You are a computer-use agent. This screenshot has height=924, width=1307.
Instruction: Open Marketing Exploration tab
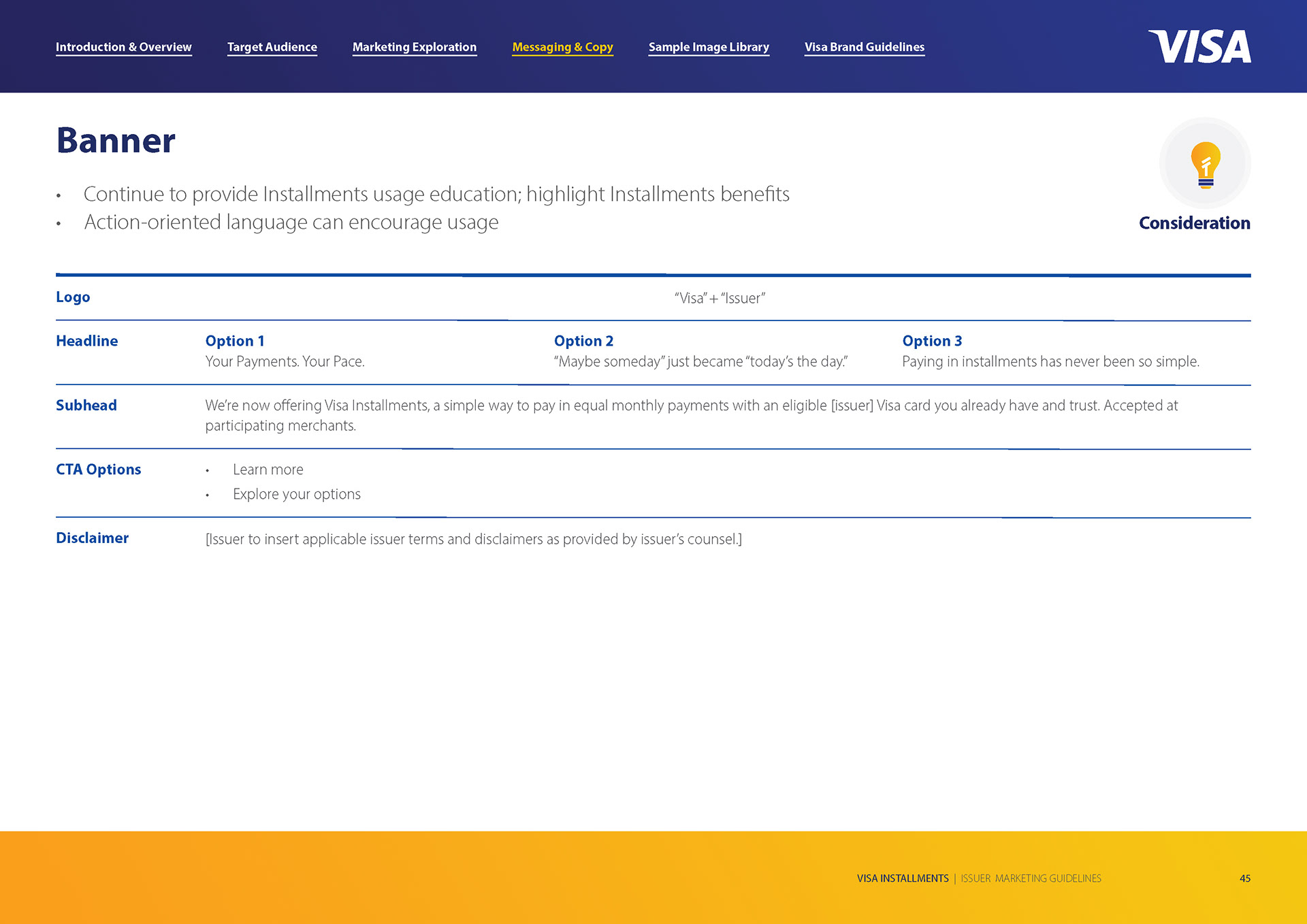click(414, 47)
